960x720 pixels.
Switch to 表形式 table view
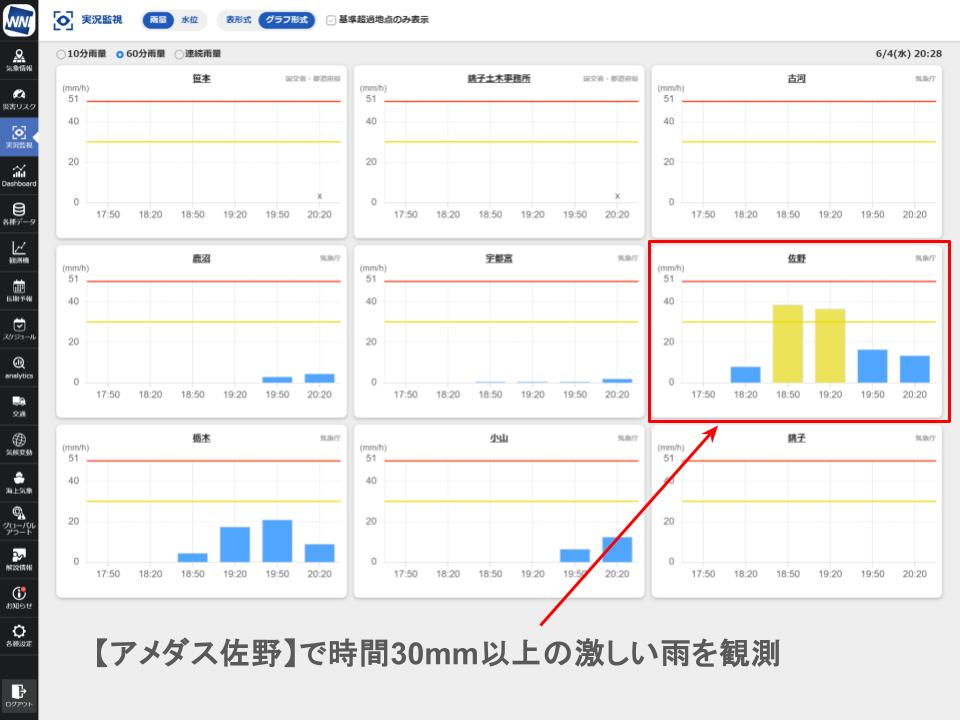[238, 20]
